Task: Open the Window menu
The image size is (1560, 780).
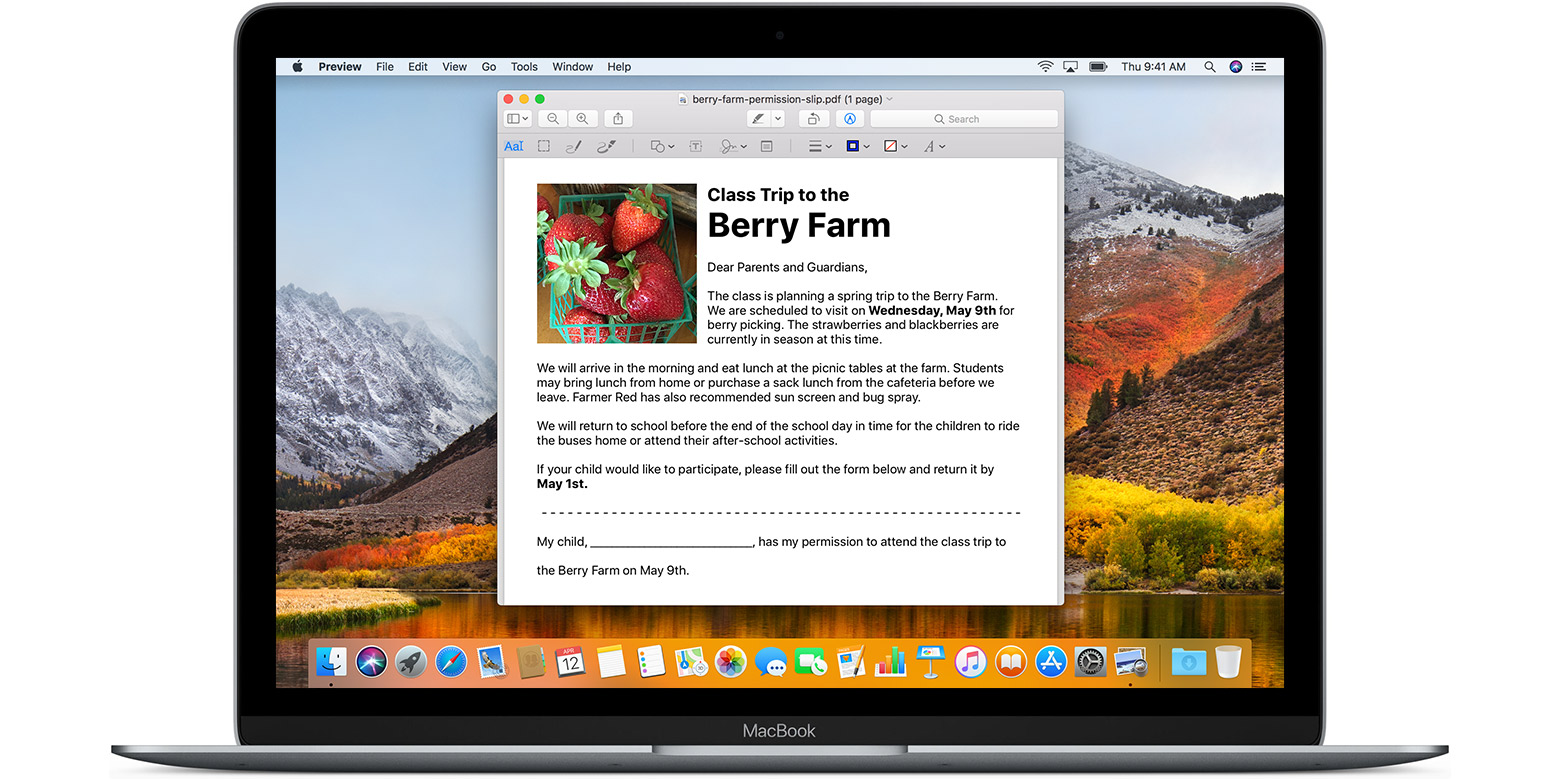Action: click(x=572, y=66)
